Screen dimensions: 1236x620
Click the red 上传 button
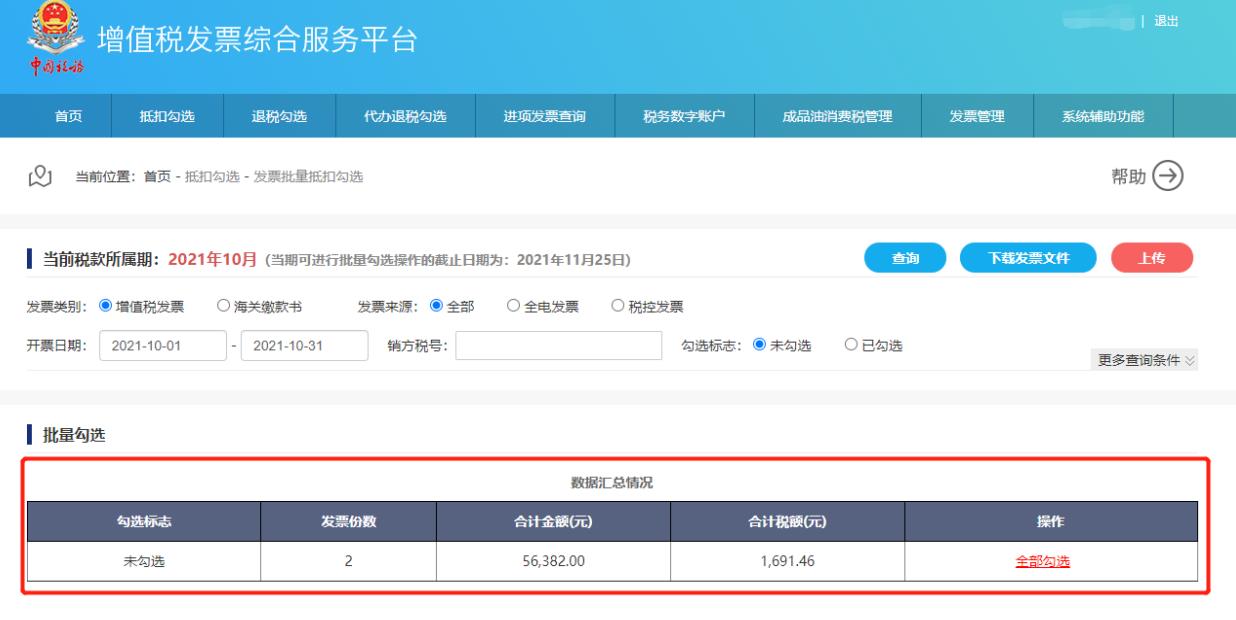(x=1152, y=258)
